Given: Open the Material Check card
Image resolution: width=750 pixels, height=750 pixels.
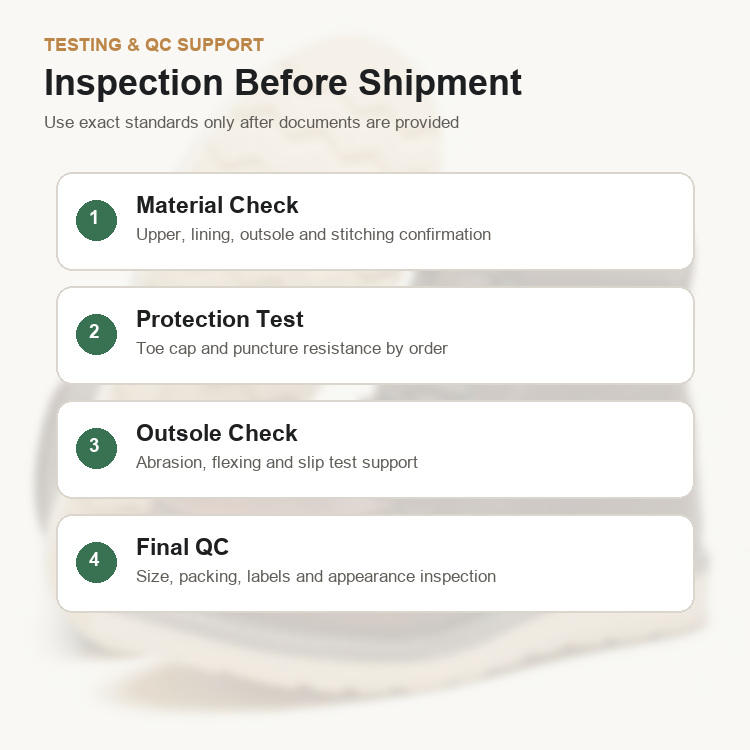Looking at the screenshot, I should coord(375,221).
